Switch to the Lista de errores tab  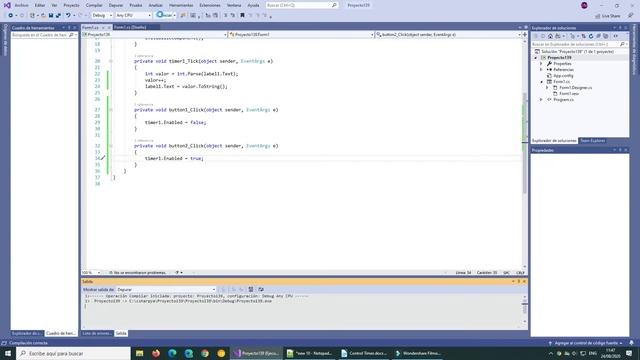pyautogui.click(x=97, y=333)
